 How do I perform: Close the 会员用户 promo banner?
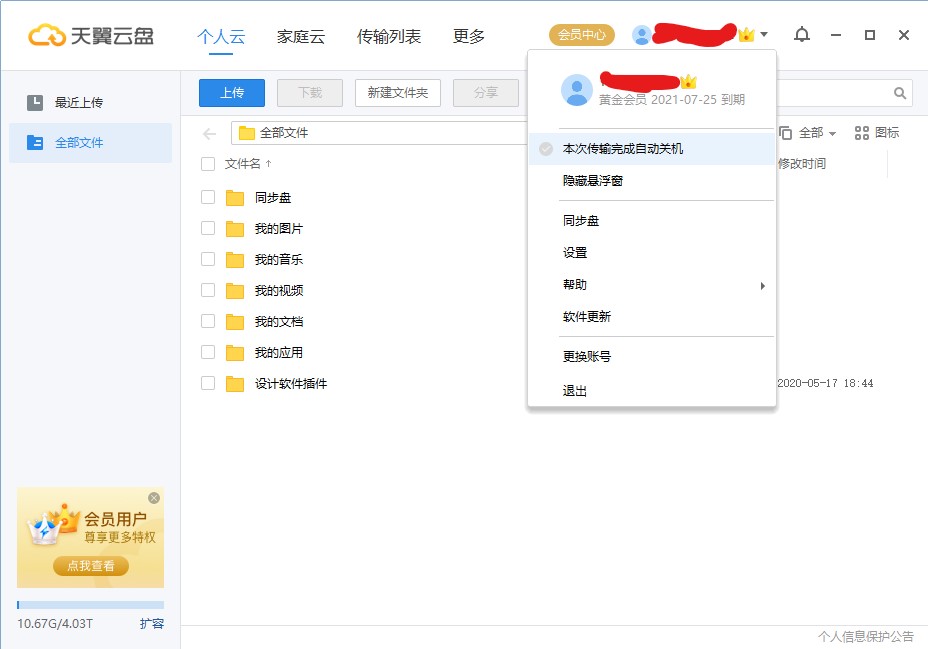[154, 498]
